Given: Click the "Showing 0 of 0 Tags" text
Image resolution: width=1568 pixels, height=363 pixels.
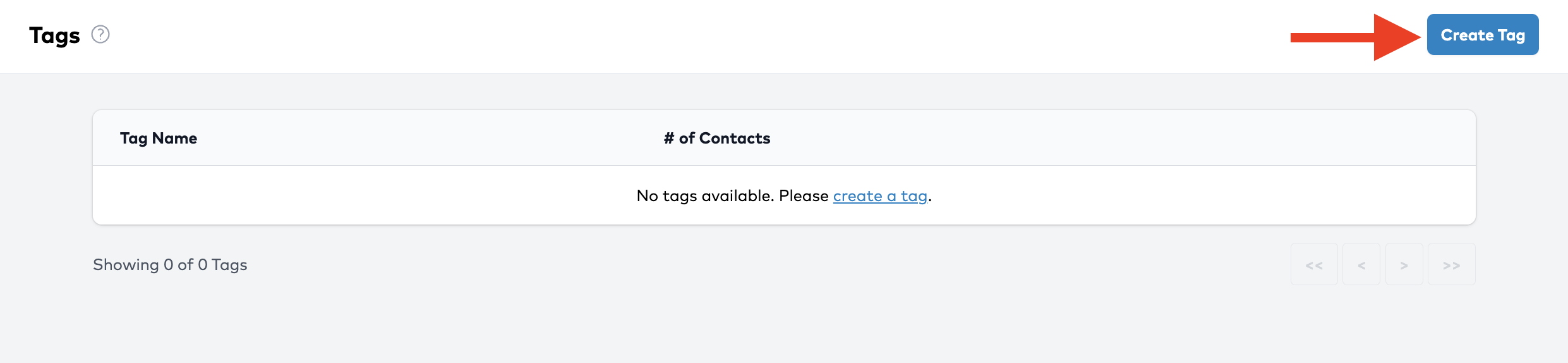Looking at the screenshot, I should tap(170, 265).
